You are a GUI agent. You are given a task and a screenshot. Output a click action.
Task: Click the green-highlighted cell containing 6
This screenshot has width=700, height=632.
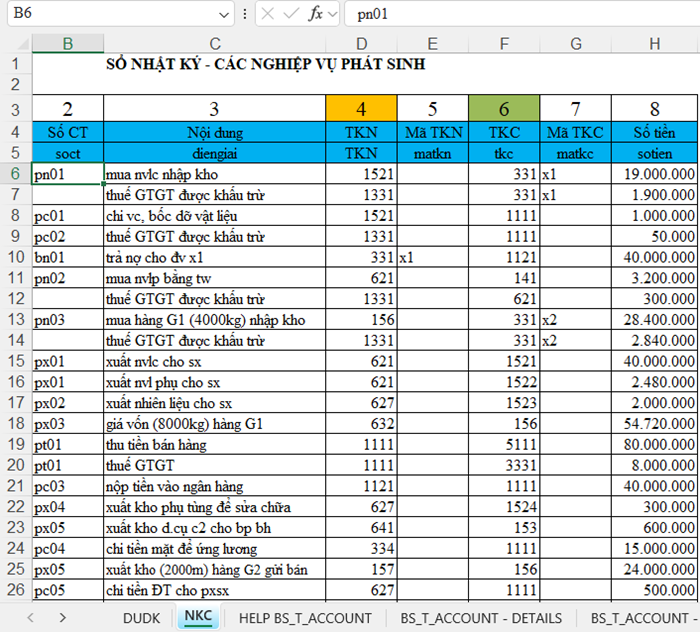pos(504,109)
